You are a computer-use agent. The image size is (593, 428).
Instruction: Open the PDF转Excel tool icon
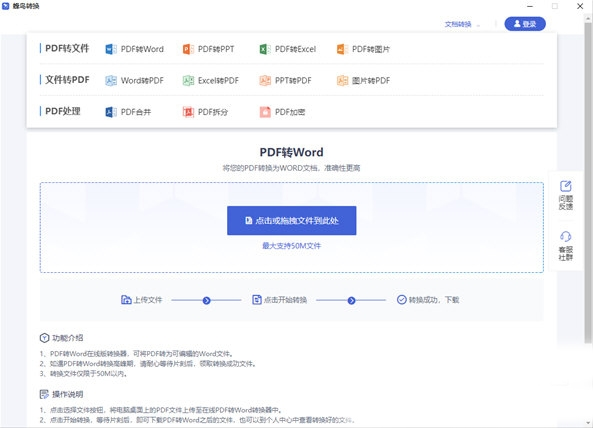point(265,49)
